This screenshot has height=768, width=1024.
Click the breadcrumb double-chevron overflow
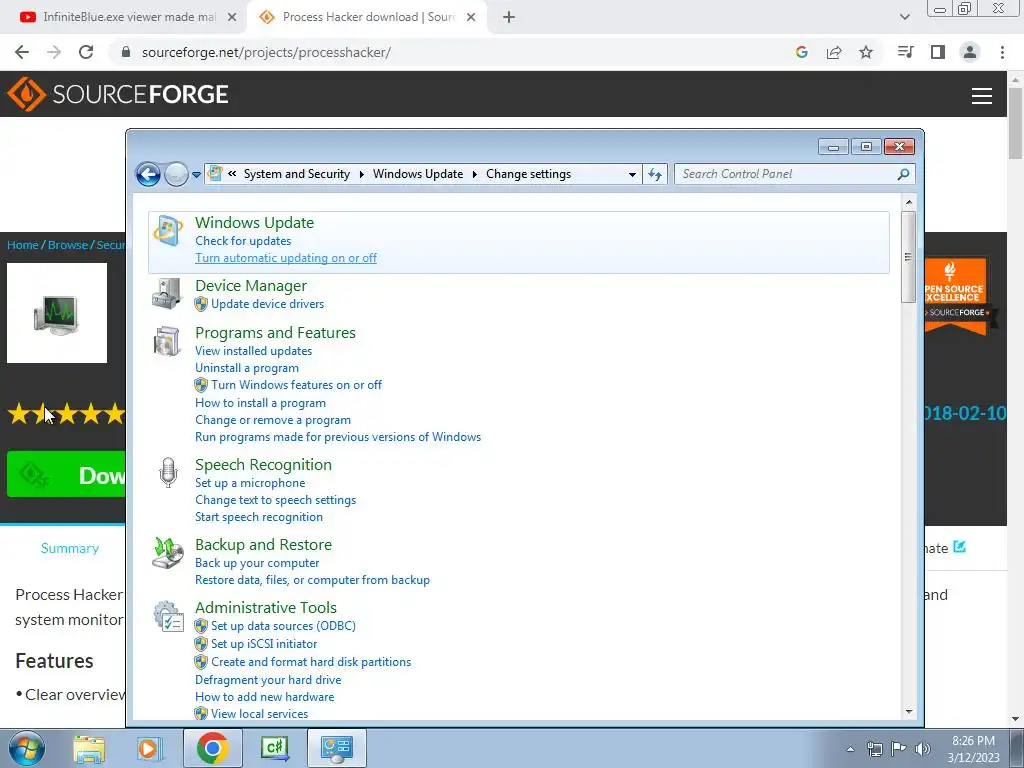[232, 174]
